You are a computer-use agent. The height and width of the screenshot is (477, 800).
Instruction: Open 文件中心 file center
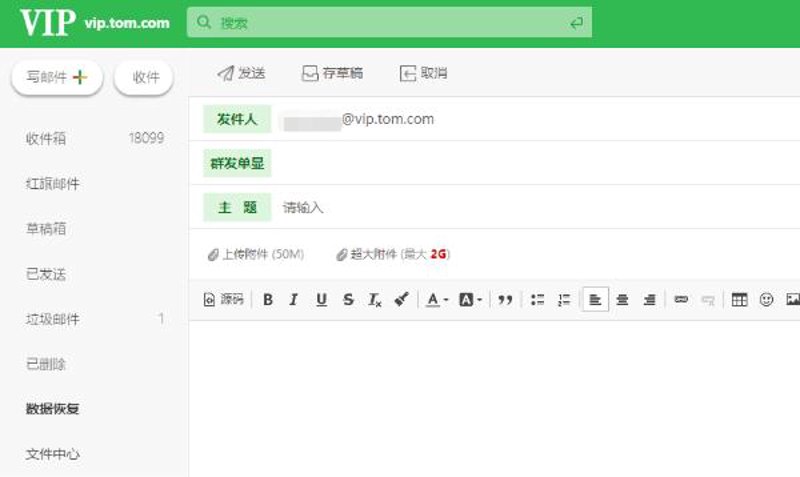coord(53,454)
